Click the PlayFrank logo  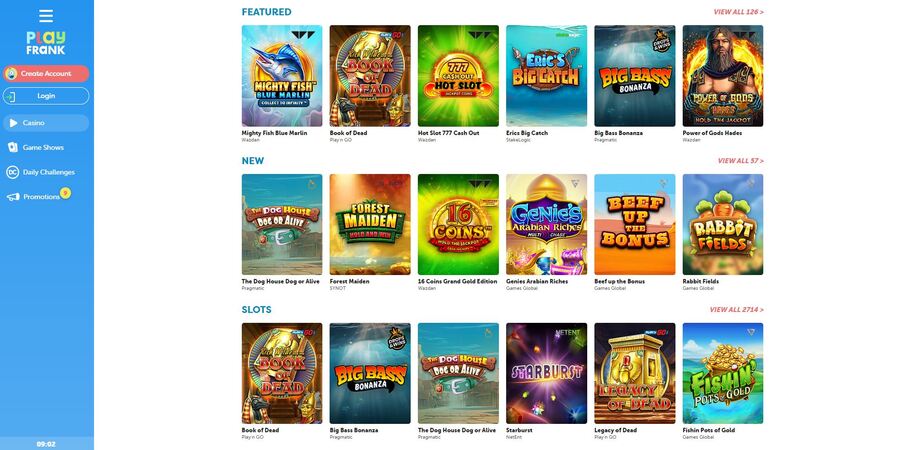coord(46,43)
